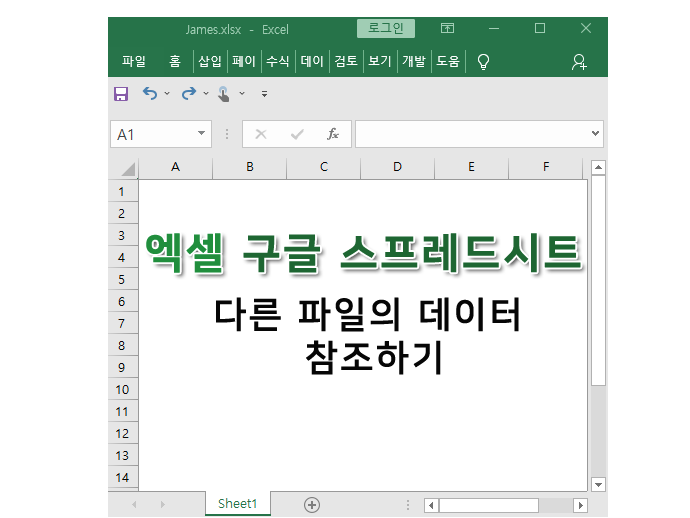Click horizontal scrollbar right arrow
Viewport: 690px width, 518px height.
[581, 505]
